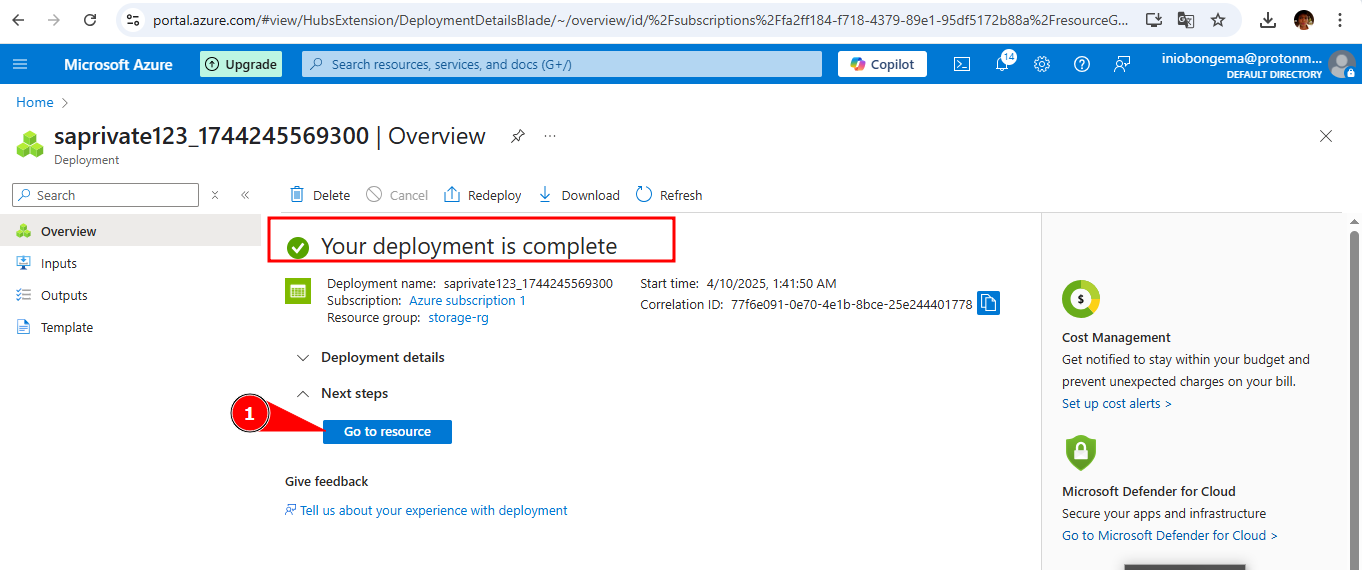Screen dimensions: 1362x570
Task: Open Cloud Shell from the header
Action: coord(961,64)
